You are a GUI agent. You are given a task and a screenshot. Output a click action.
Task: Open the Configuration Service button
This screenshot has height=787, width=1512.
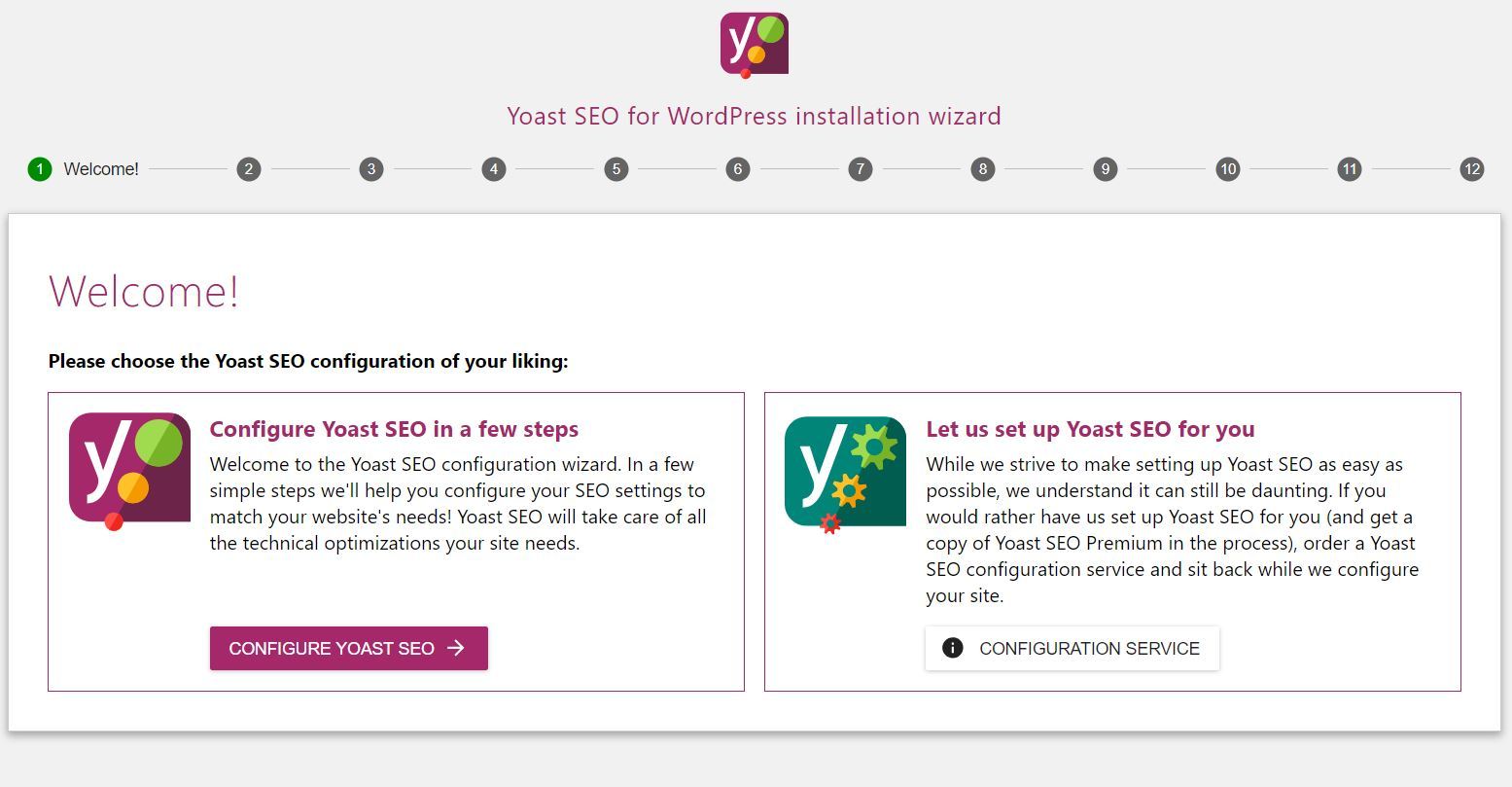click(x=1072, y=648)
